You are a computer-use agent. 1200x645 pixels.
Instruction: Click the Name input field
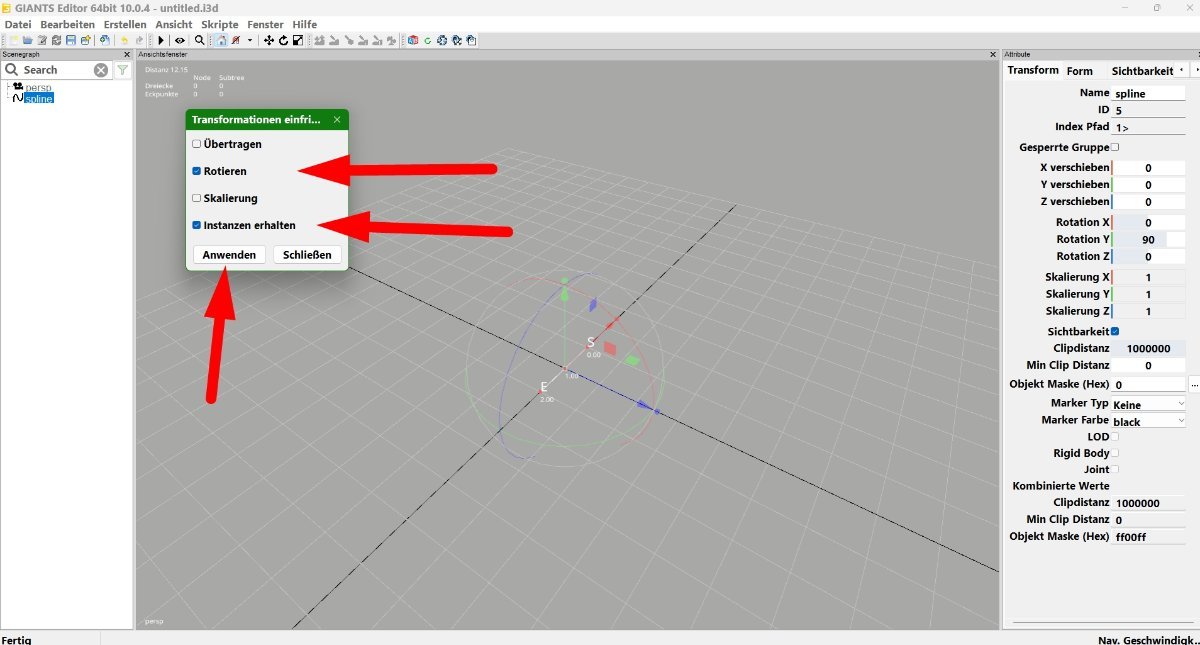(x=1149, y=93)
